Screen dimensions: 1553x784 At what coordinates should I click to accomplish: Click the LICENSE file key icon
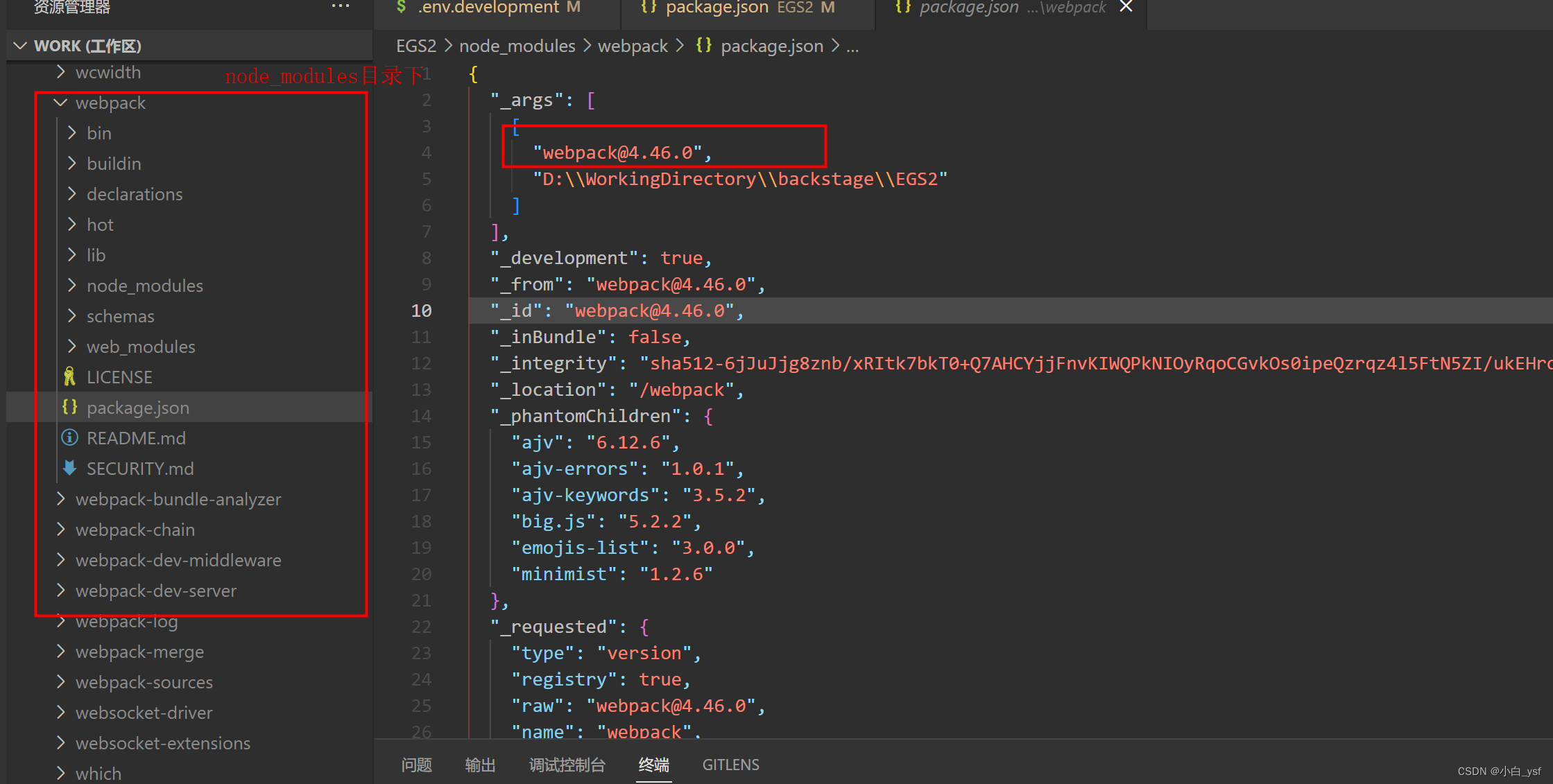click(69, 376)
